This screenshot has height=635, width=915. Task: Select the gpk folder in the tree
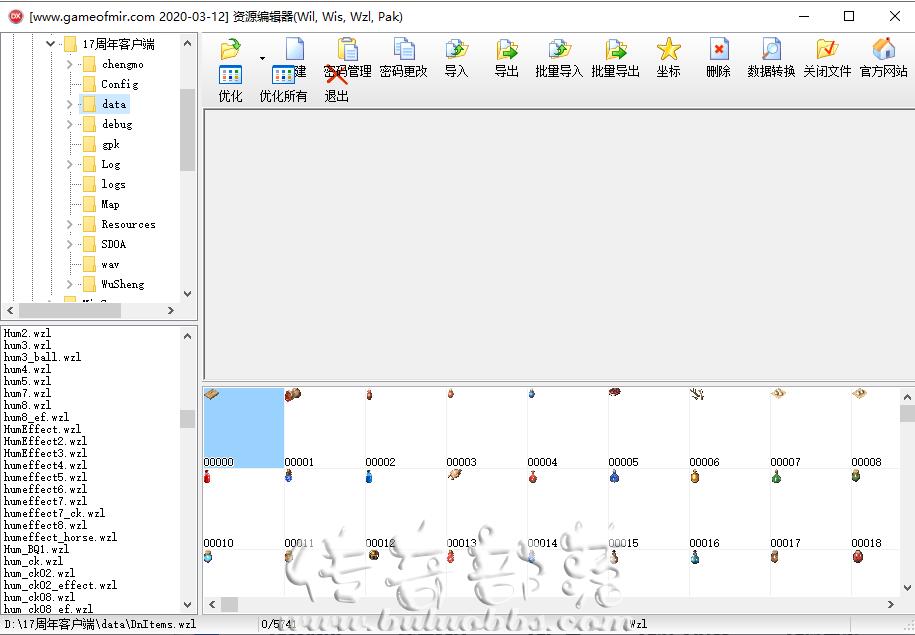[111, 144]
